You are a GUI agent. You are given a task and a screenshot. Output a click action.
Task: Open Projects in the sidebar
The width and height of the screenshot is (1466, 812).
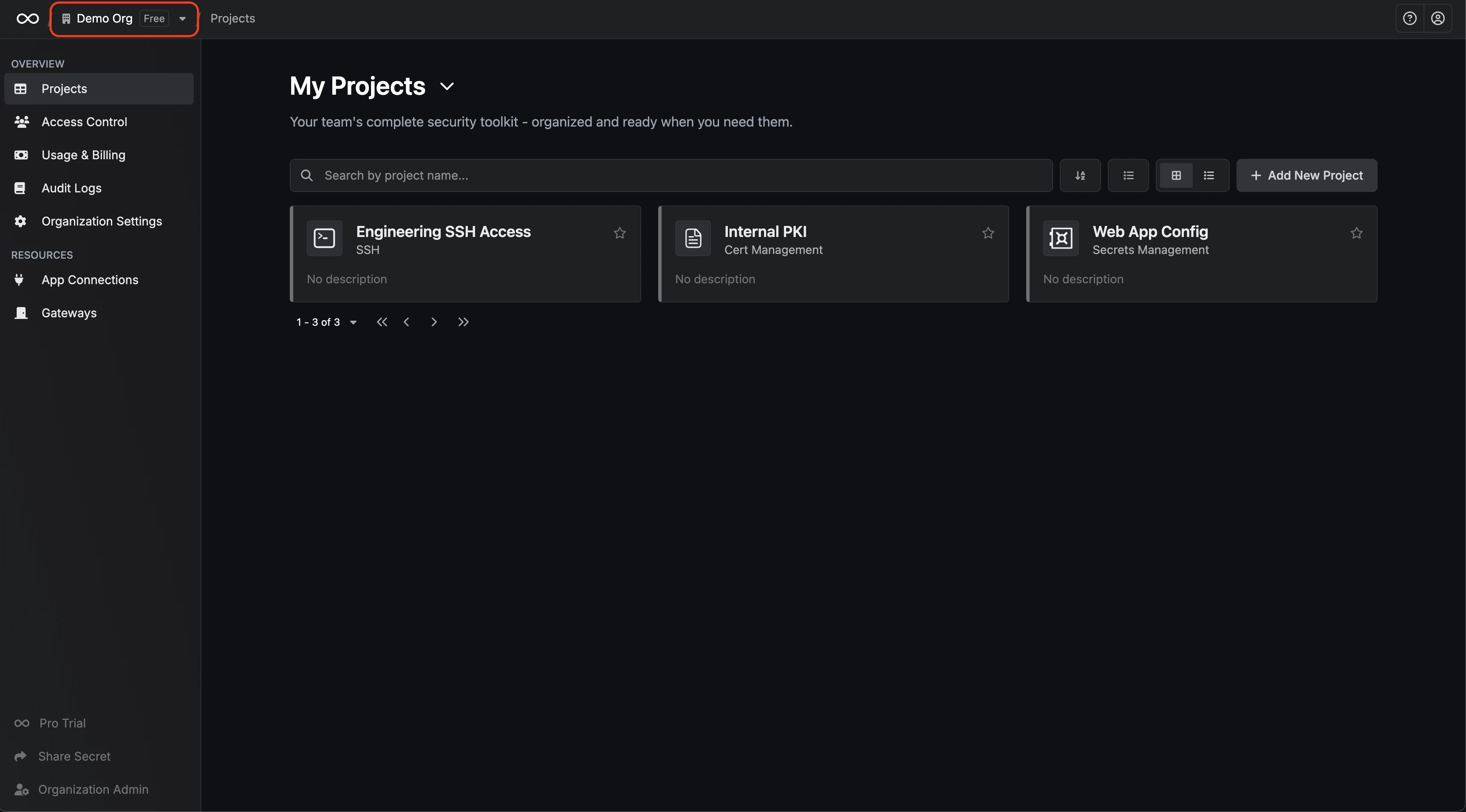(x=99, y=89)
